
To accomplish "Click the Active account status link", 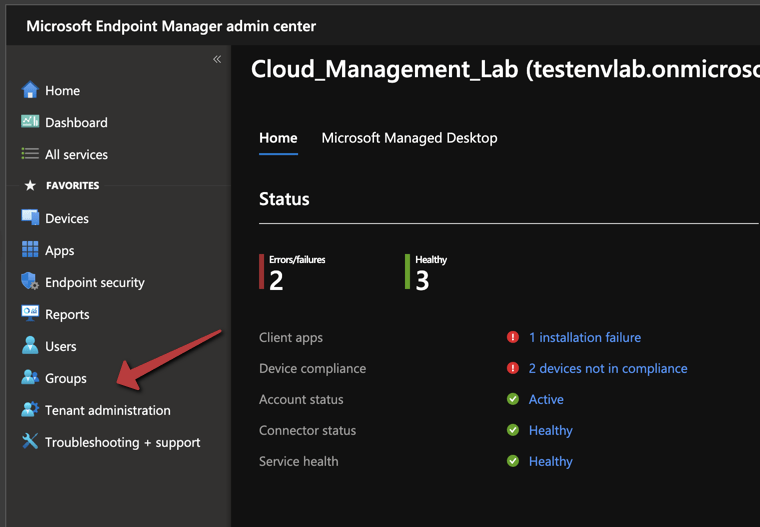I will [546, 399].
